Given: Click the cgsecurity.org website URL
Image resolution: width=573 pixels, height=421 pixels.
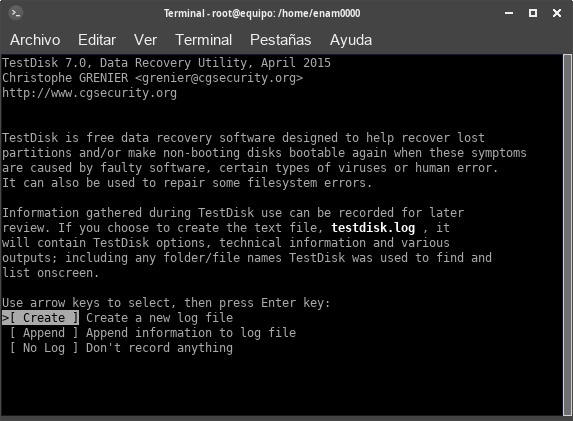Looking at the screenshot, I should 90,93.
